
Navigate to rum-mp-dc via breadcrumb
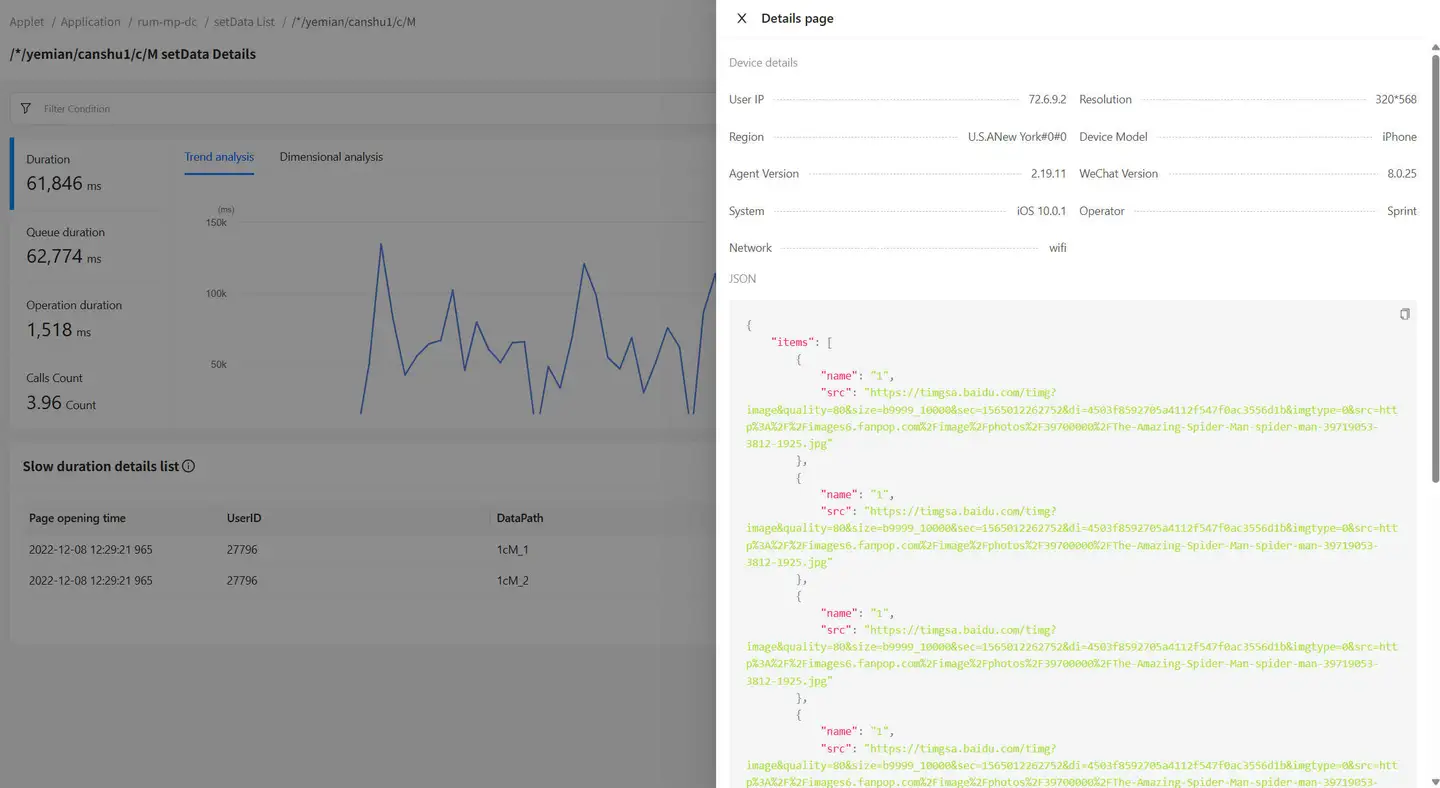pyautogui.click(x=166, y=21)
